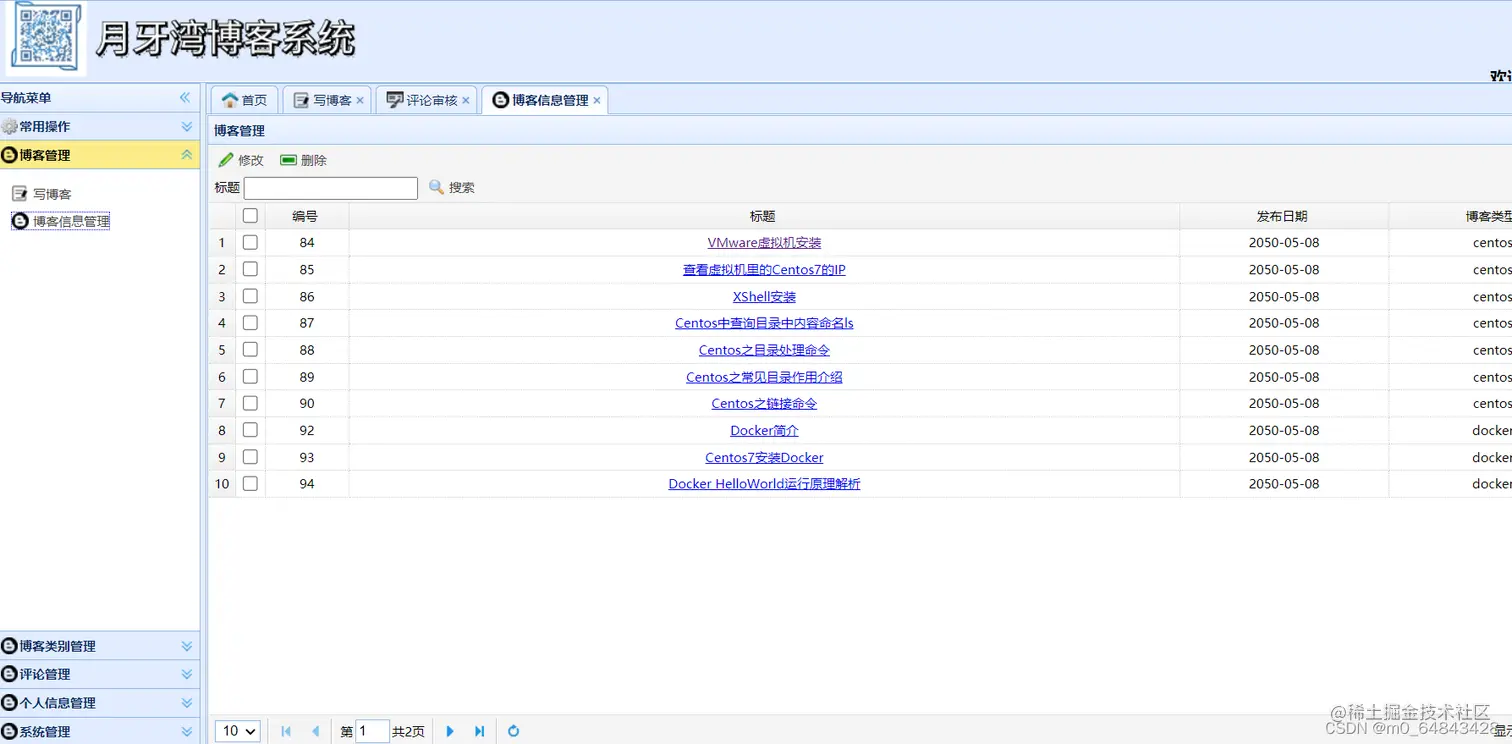
Task: Close the 写博客 tab
Action: (360, 100)
